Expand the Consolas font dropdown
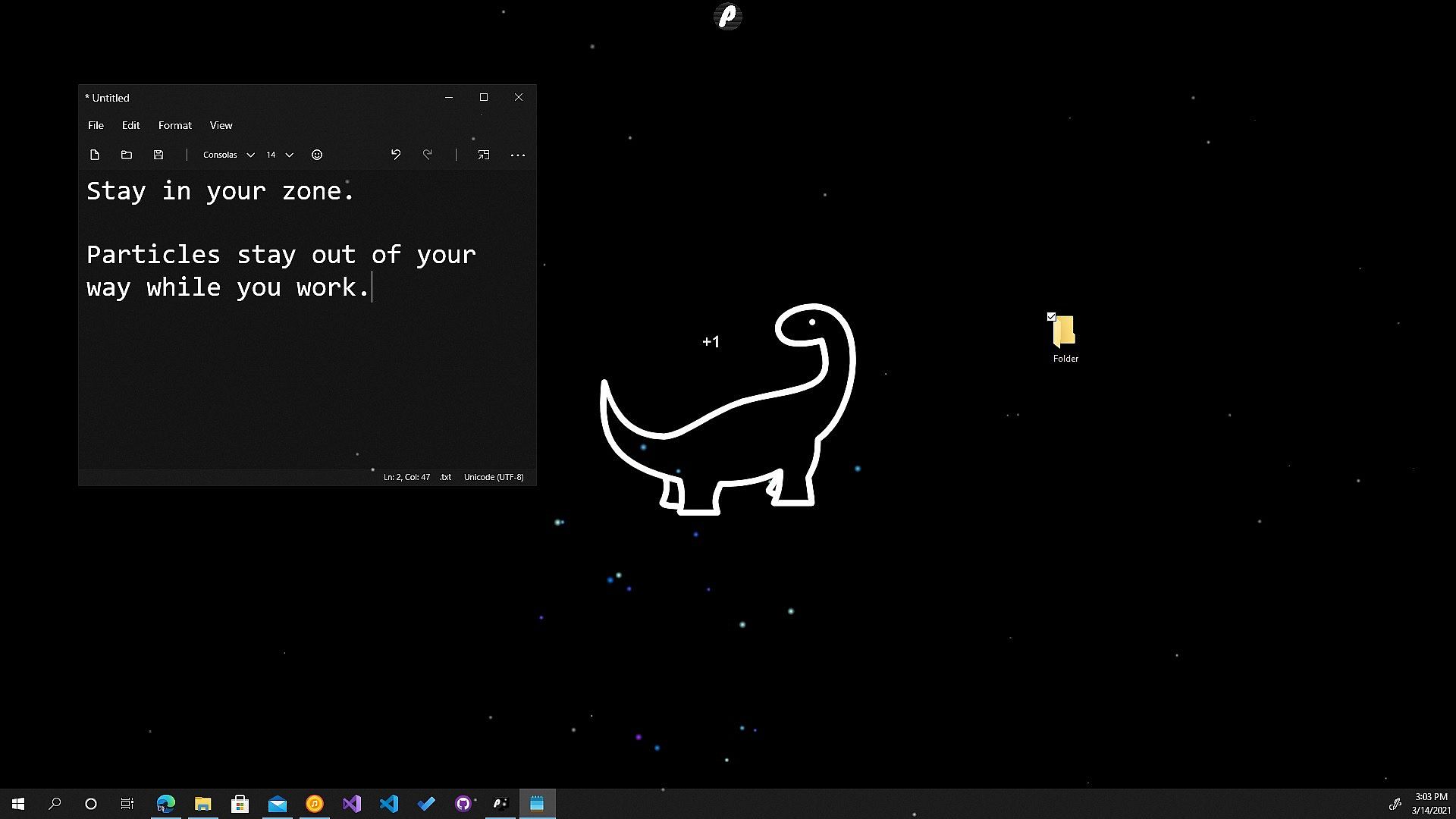1456x819 pixels. pos(228,155)
